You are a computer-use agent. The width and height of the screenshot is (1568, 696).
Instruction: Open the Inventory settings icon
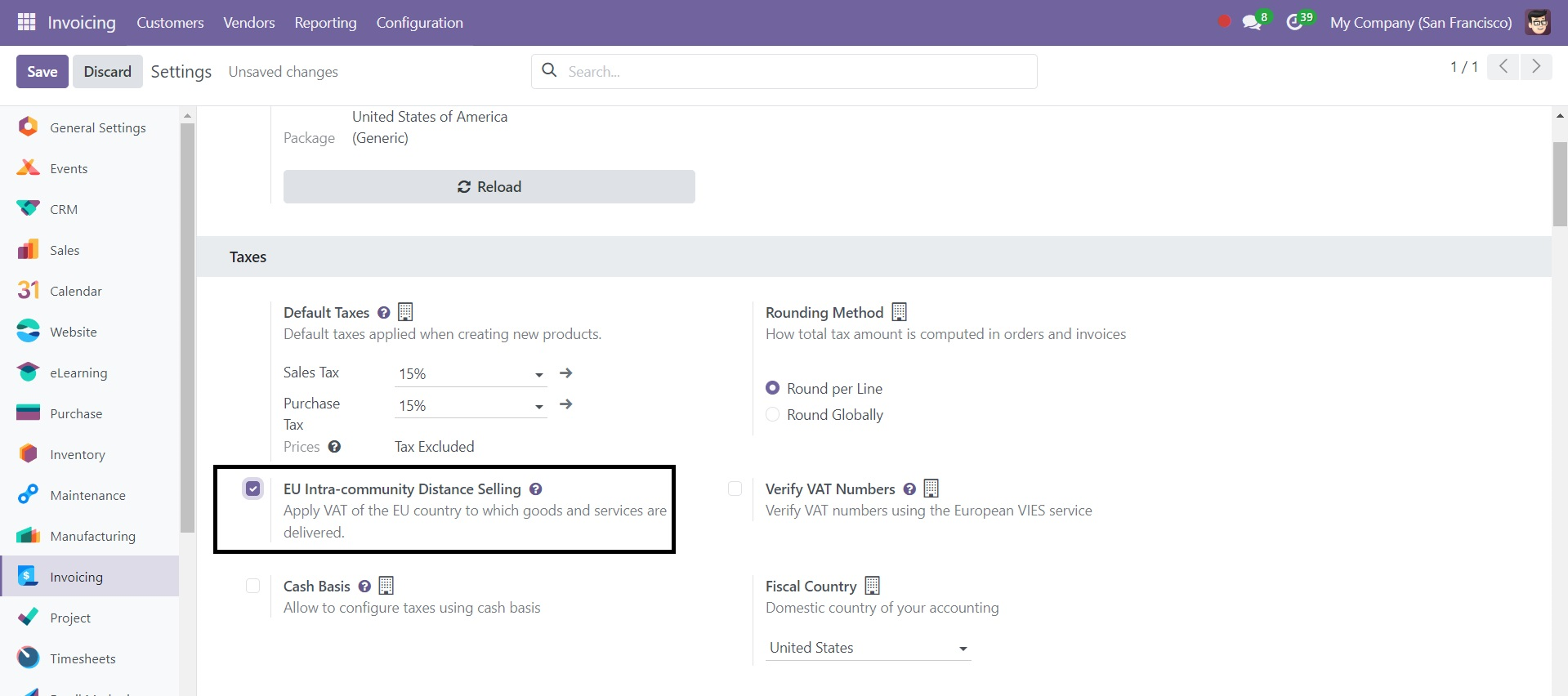tap(28, 453)
